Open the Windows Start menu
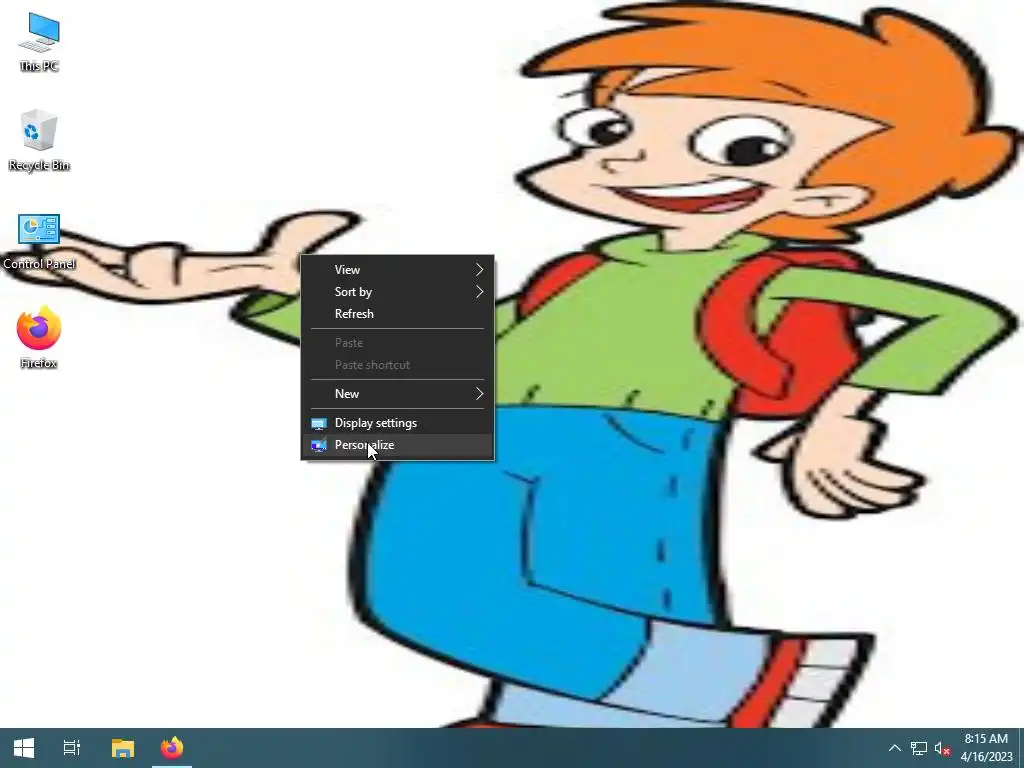The width and height of the screenshot is (1024, 768). [x=24, y=748]
